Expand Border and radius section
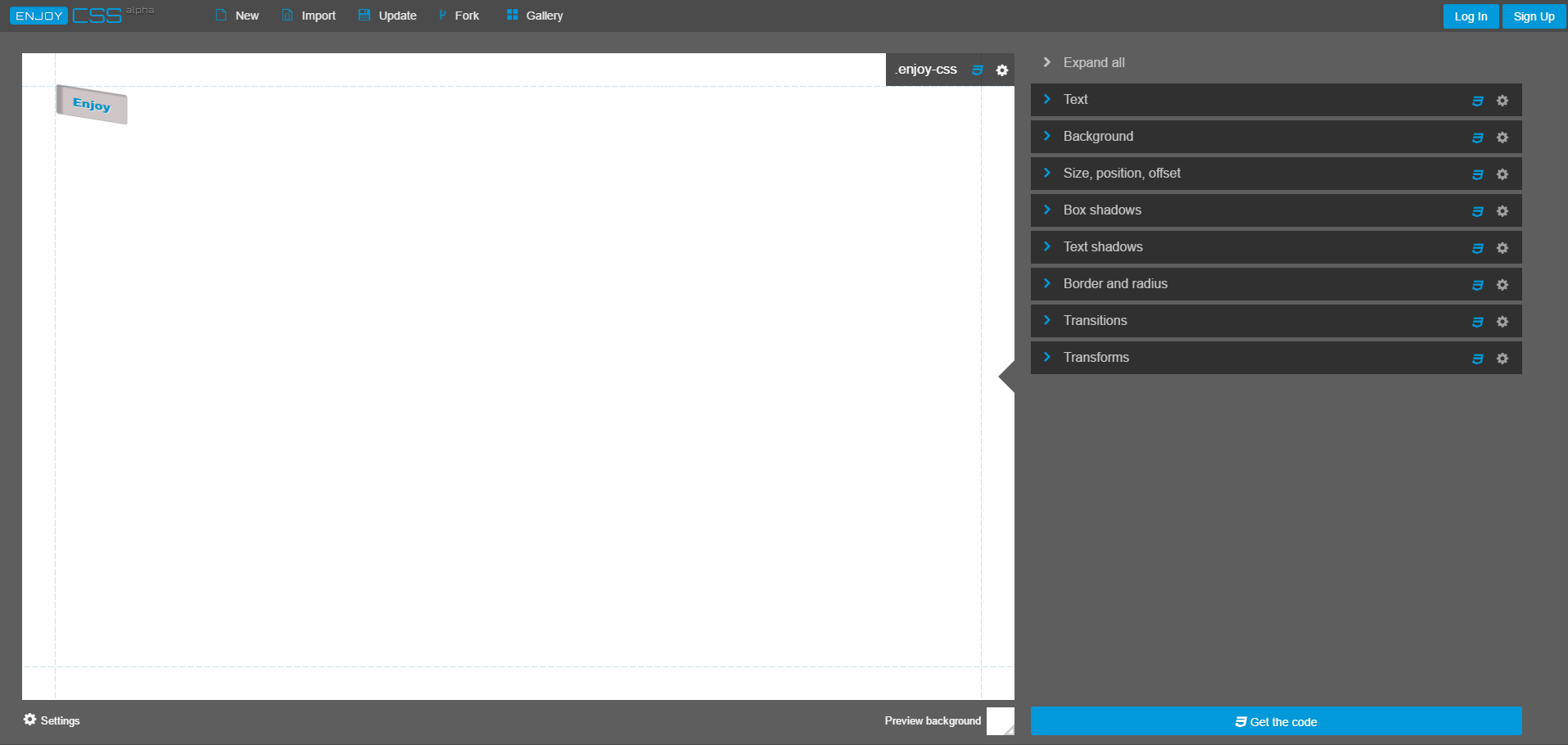Screen dimensions: 1568x745 (x=1277, y=284)
